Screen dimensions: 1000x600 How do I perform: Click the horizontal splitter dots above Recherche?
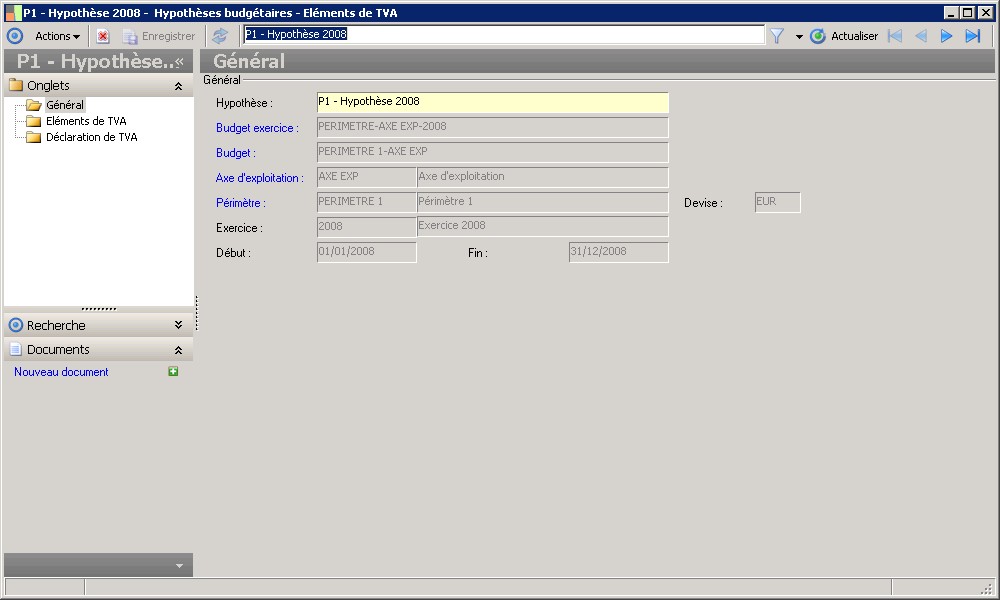[x=99, y=309]
